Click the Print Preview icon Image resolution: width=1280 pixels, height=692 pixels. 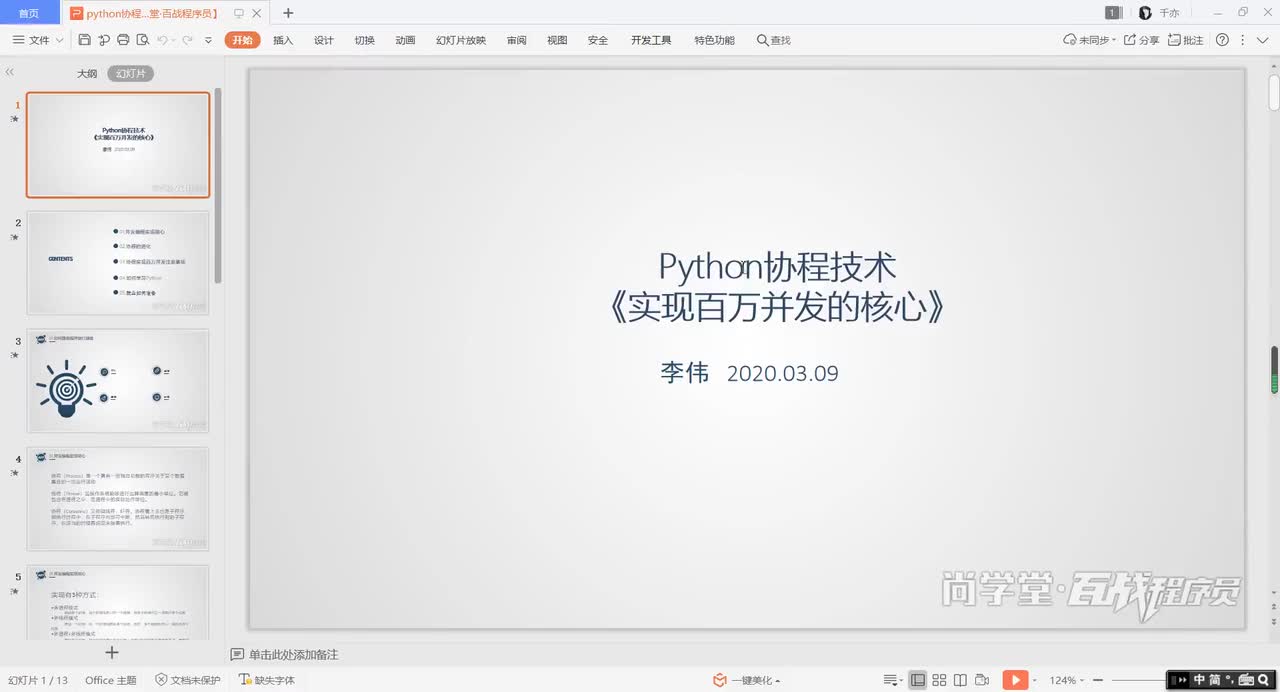click(142, 40)
